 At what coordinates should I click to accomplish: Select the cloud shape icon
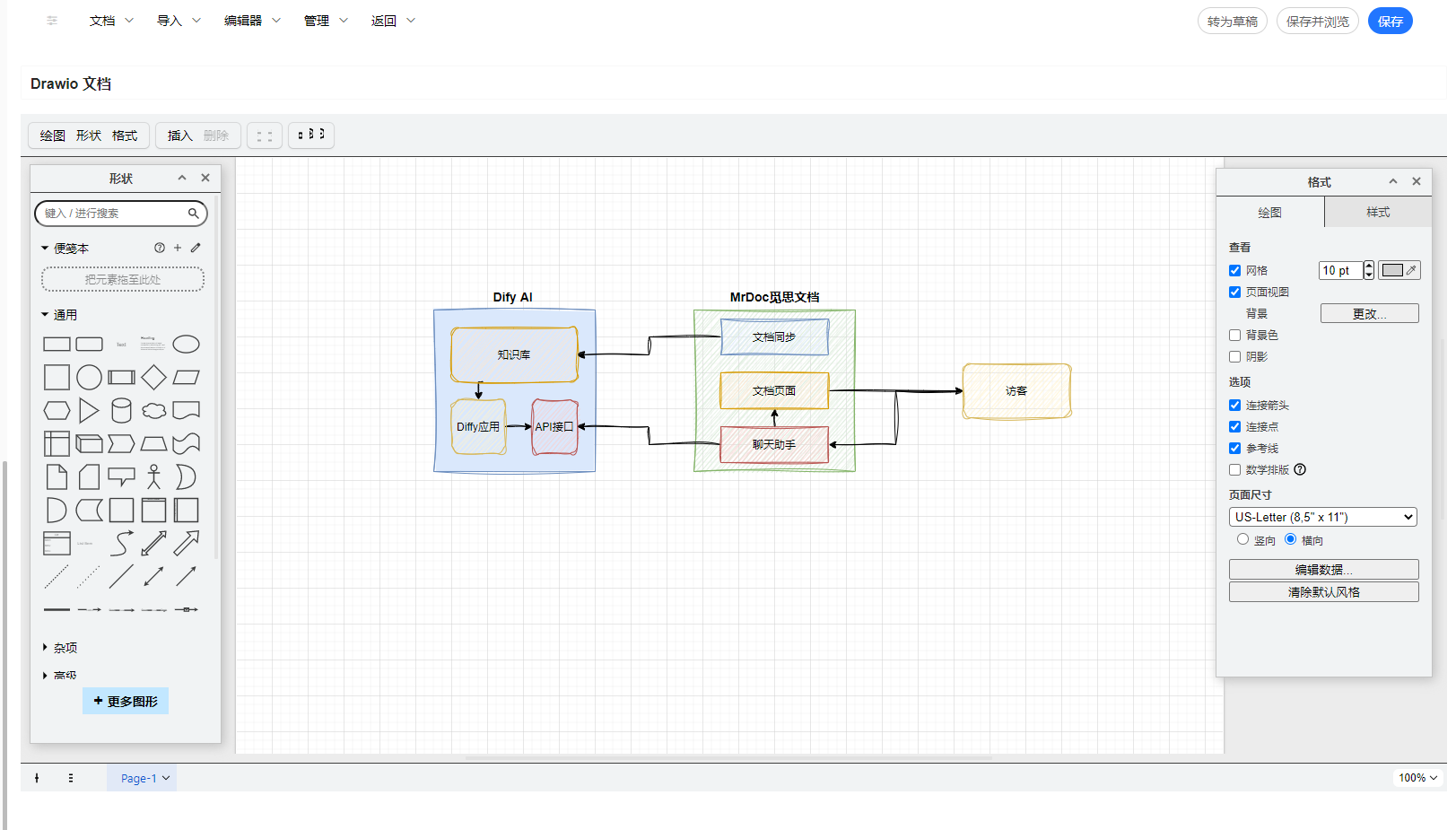pos(153,411)
